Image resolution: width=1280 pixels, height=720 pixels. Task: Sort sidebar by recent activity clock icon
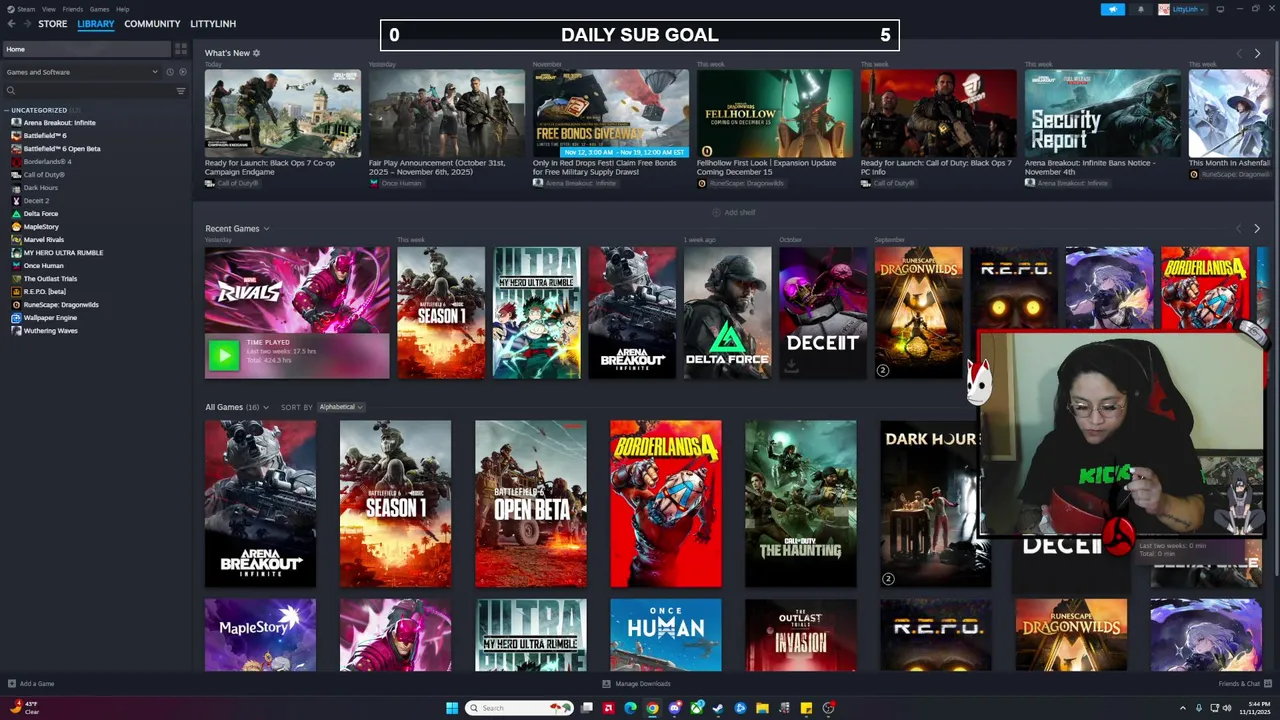click(x=169, y=72)
